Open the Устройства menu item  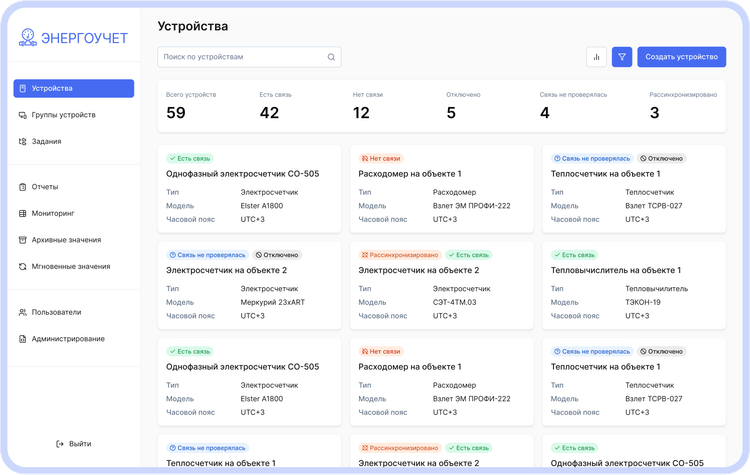(x=73, y=88)
